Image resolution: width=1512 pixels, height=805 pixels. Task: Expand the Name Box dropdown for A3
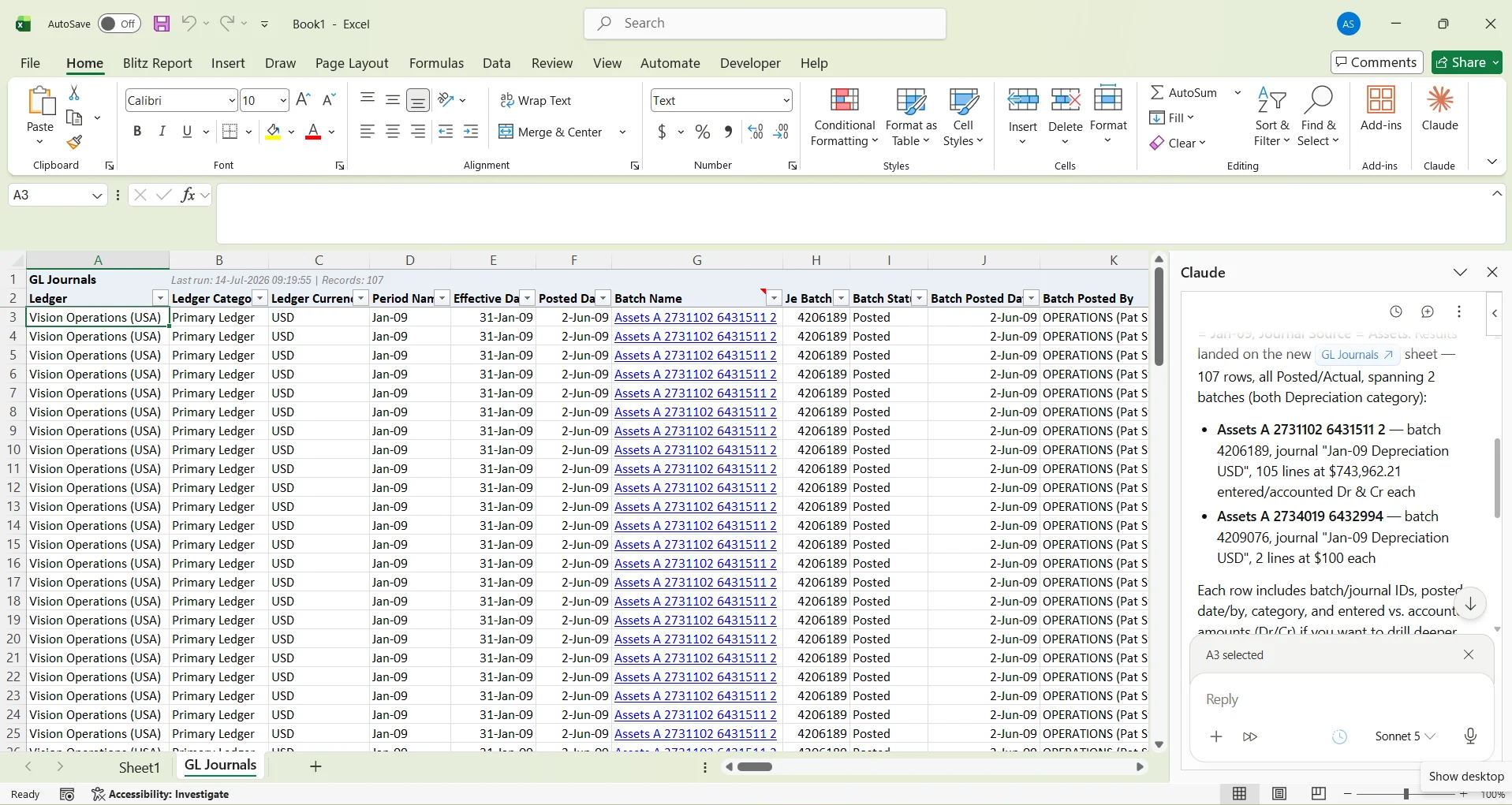(97, 196)
